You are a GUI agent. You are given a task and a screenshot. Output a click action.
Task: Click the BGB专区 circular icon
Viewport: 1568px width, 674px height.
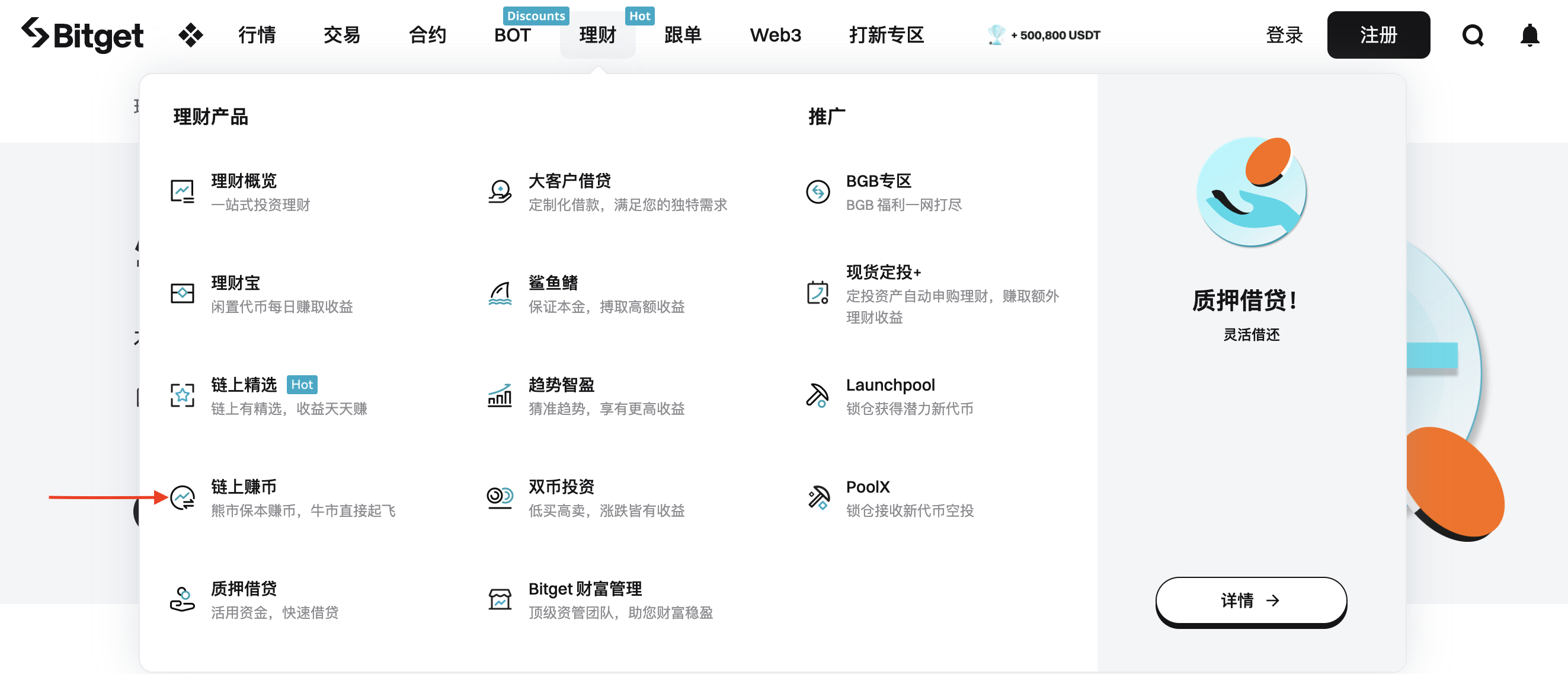tap(817, 192)
